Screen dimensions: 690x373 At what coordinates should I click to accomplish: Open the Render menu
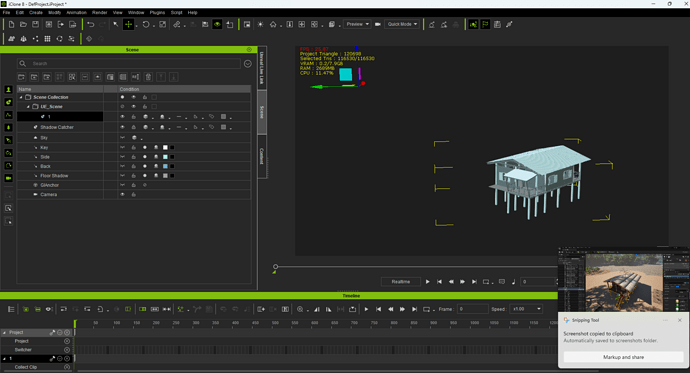coord(99,12)
